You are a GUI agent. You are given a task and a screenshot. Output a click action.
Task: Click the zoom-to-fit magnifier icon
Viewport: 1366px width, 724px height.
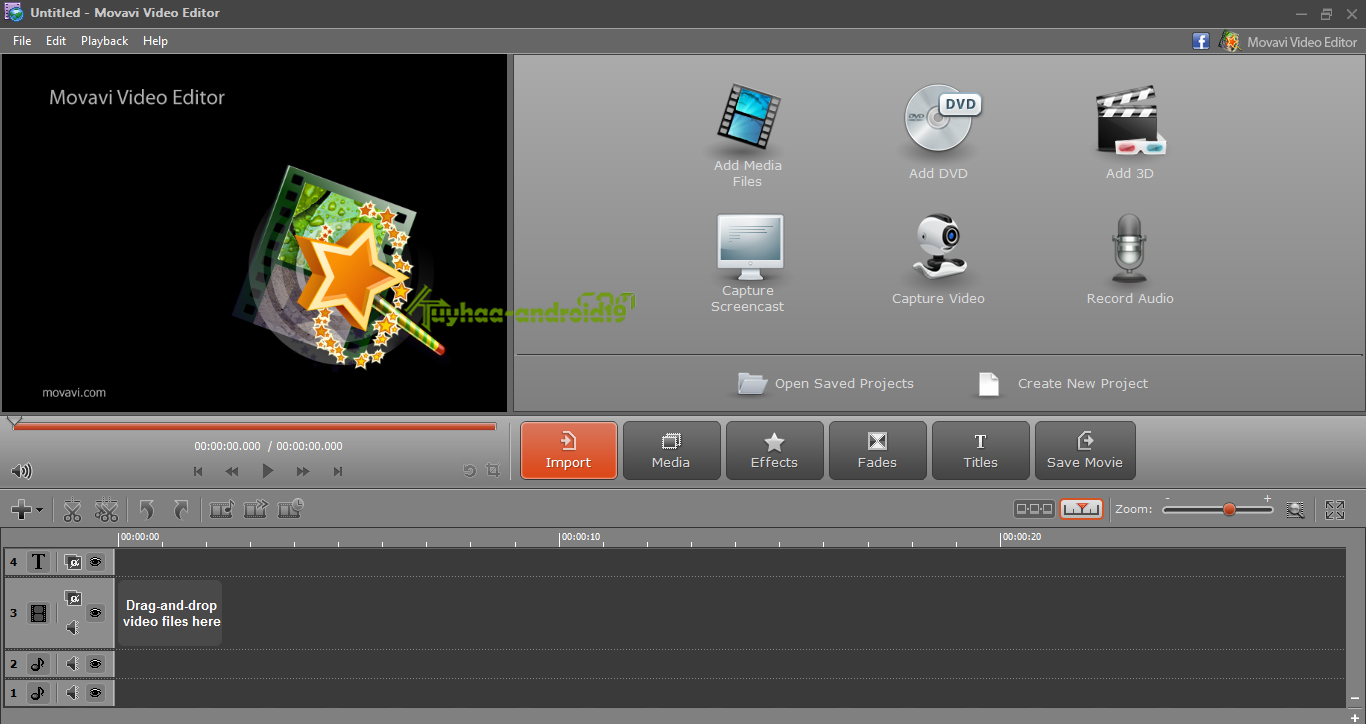point(1295,510)
